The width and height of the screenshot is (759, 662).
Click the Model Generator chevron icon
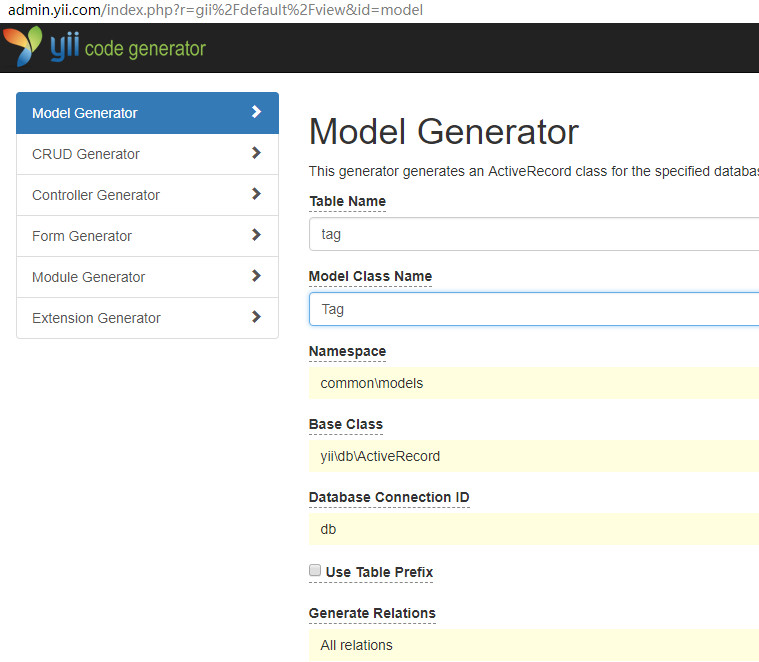(x=257, y=112)
